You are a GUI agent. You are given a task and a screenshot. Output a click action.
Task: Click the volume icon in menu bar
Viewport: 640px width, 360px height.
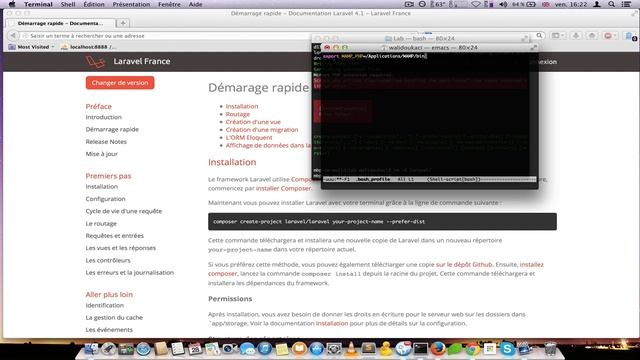pos(503,4)
